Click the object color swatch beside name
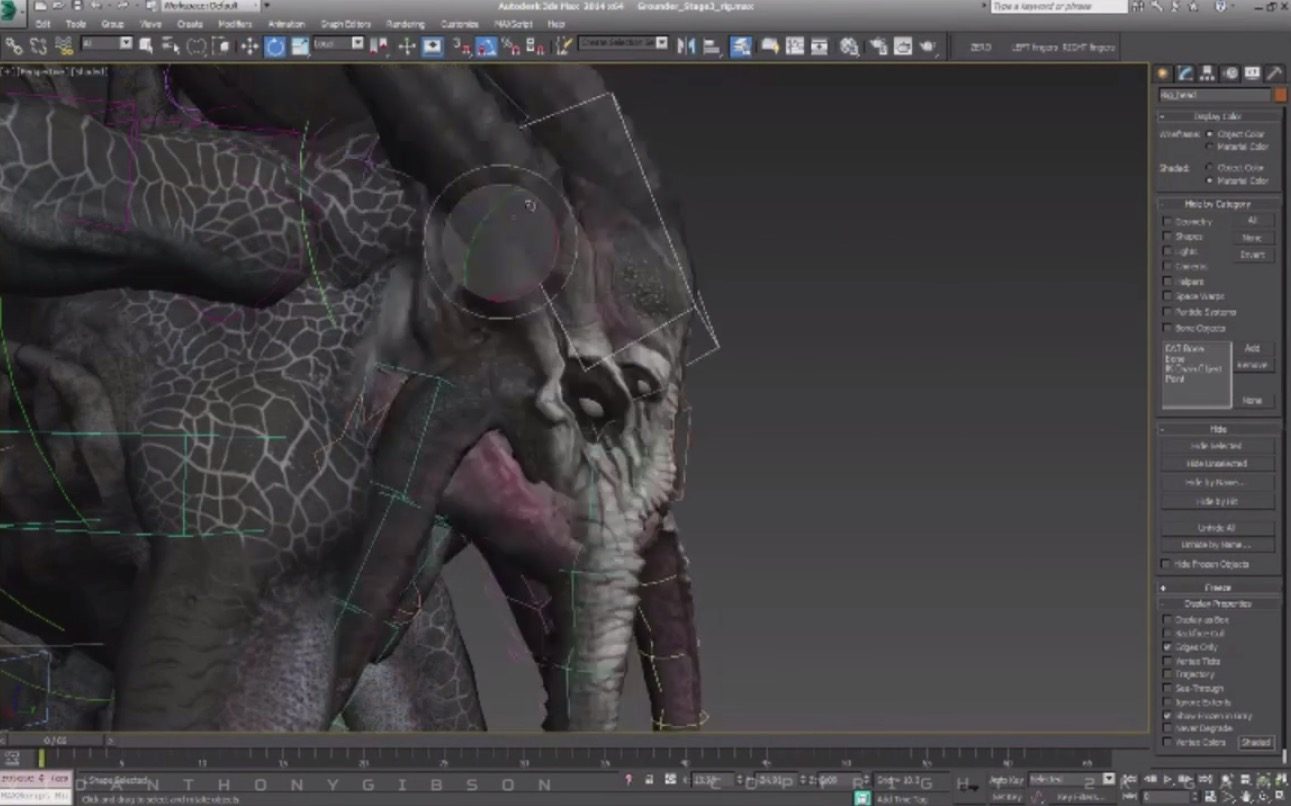This screenshot has height=806, width=1291. 1280,95
